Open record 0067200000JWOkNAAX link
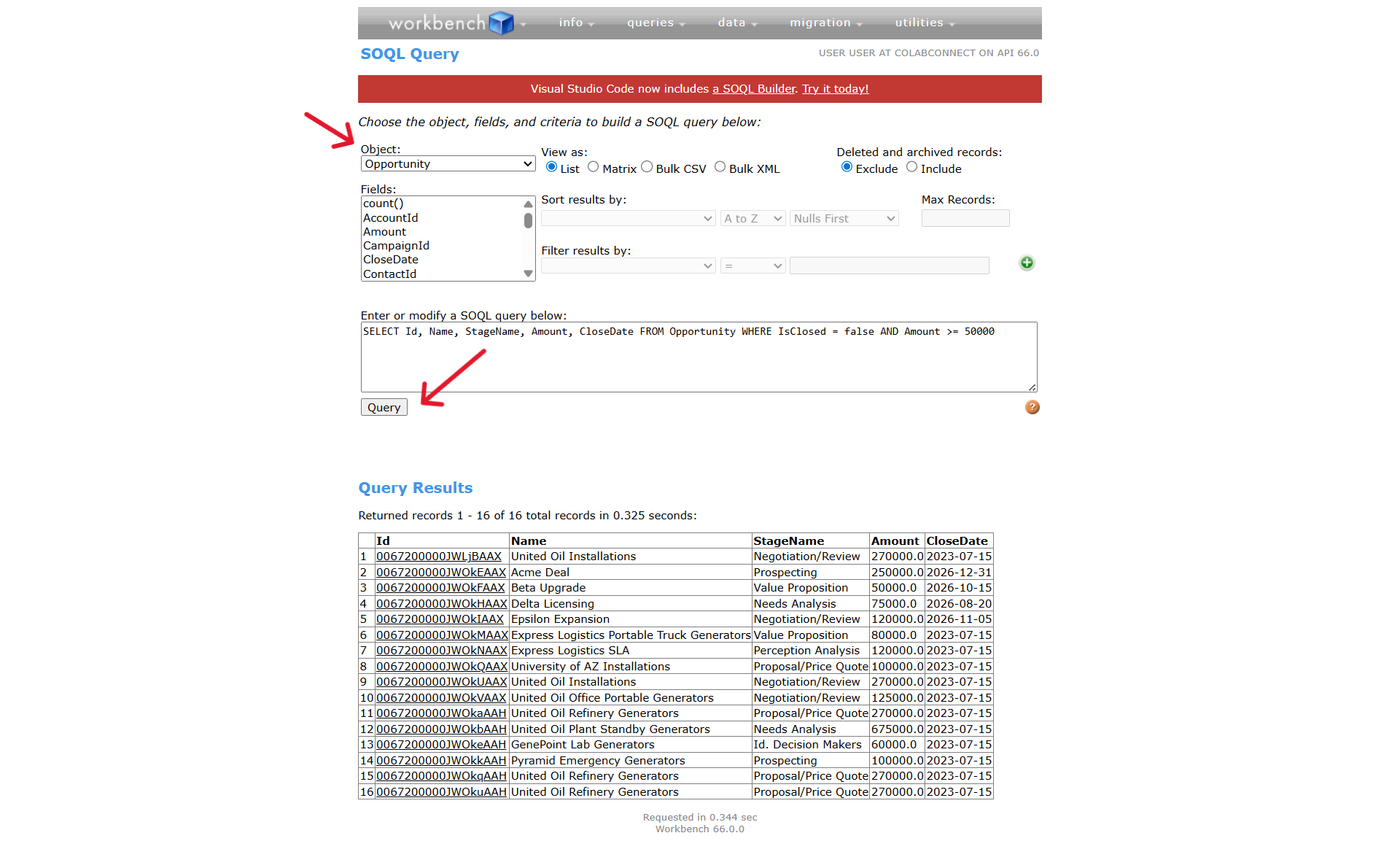 [x=442, y=651]
